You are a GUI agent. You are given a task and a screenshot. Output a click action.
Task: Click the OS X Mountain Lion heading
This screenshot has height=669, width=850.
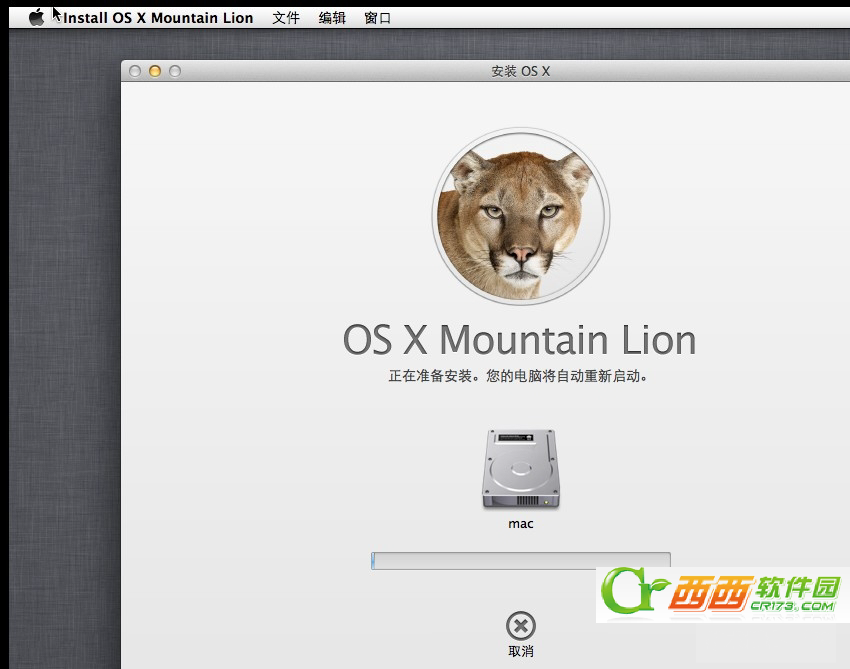pyautogui.click(x=519, y=340)
